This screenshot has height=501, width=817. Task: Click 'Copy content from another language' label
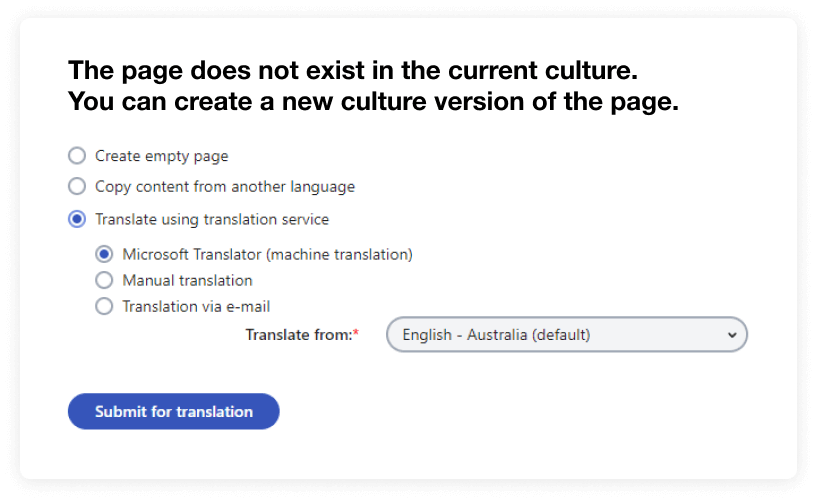(x=224, y=186)
